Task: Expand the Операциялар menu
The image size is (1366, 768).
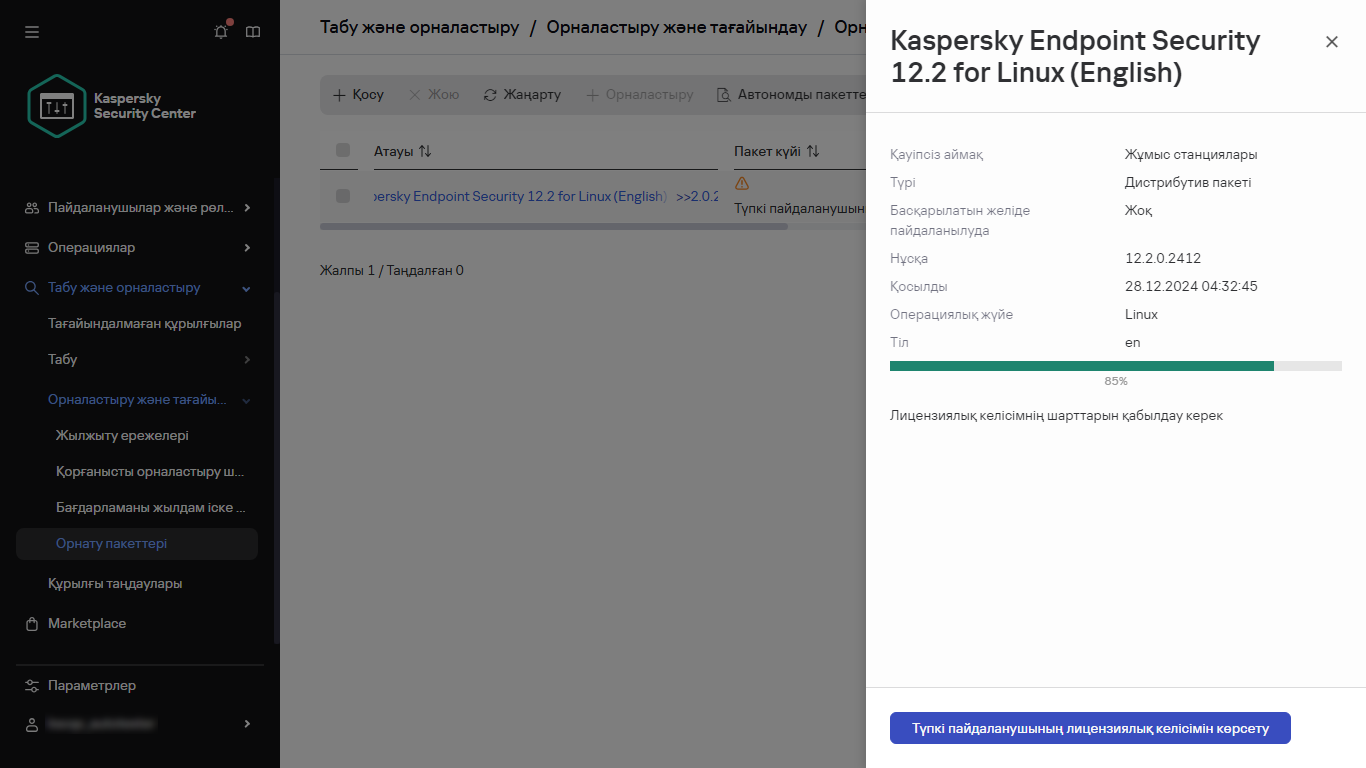Action: click(x=245, y=247)
